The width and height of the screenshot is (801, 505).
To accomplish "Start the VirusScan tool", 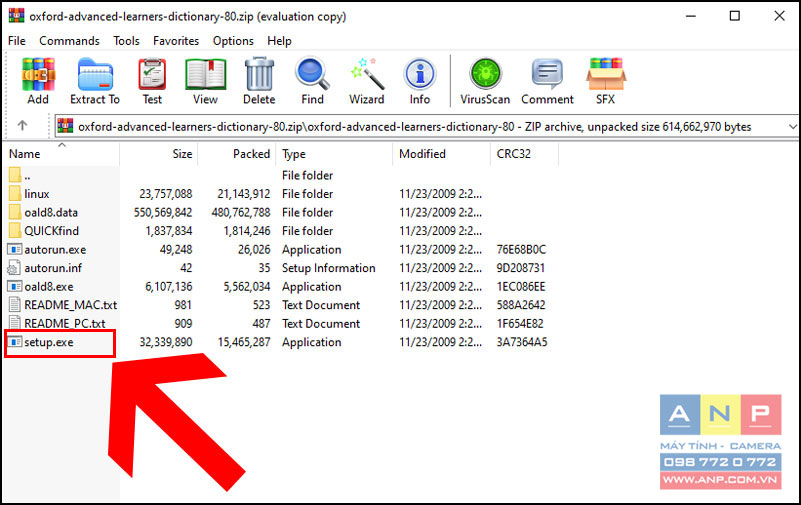I will (485, 75).
